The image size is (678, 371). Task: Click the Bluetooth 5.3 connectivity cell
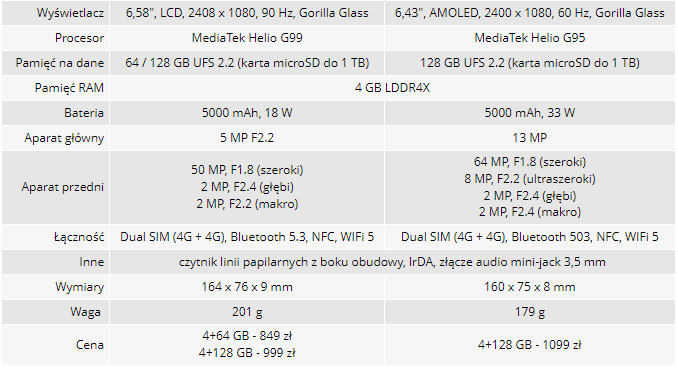tap(247, 237)
